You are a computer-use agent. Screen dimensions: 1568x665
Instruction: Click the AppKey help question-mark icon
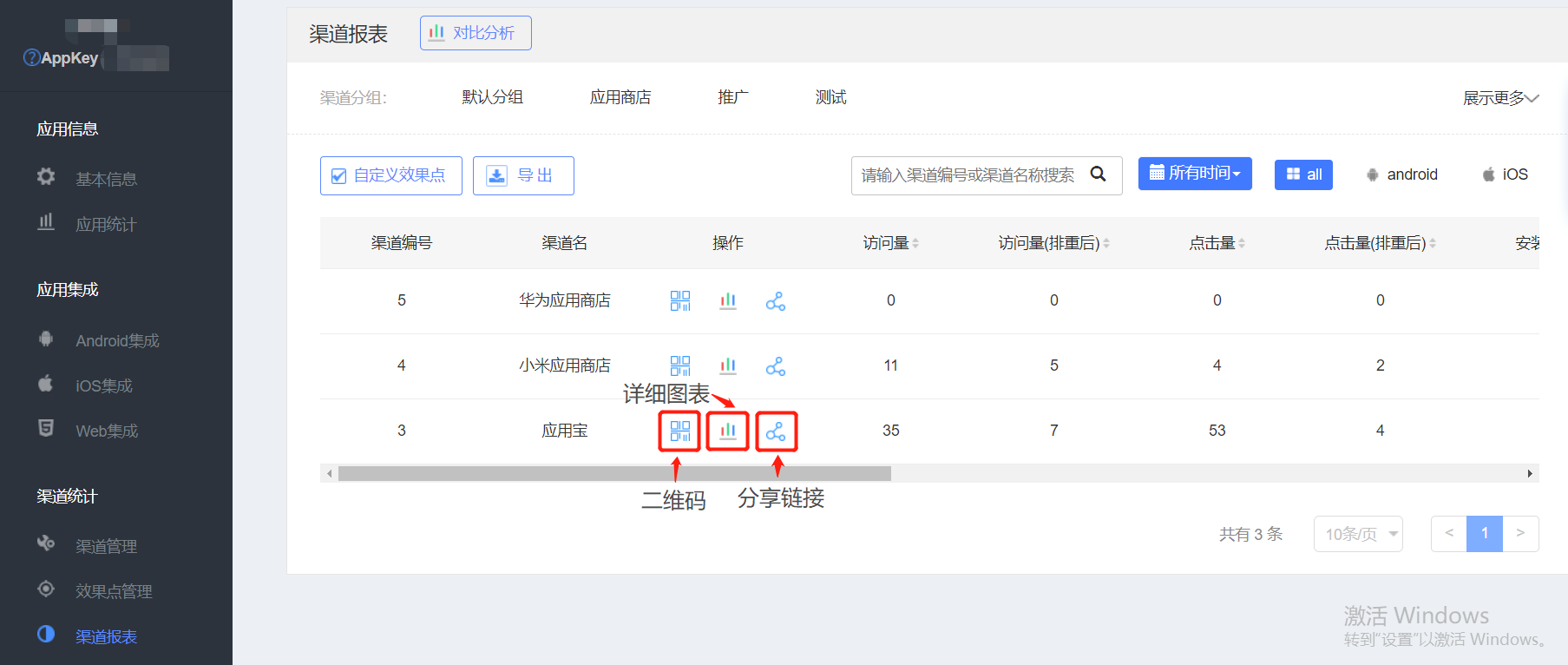click(31, 58)
